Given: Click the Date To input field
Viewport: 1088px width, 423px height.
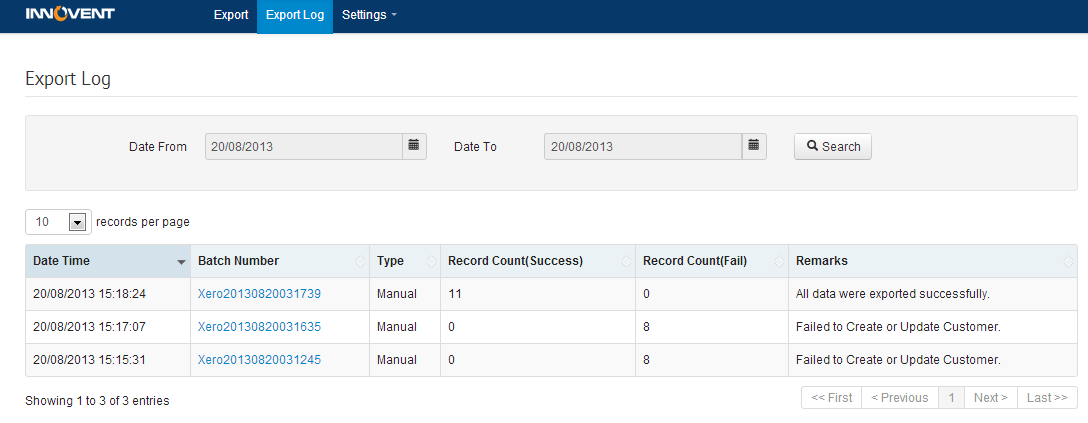Looking at the screenshot, I should (x=643, y=146).
